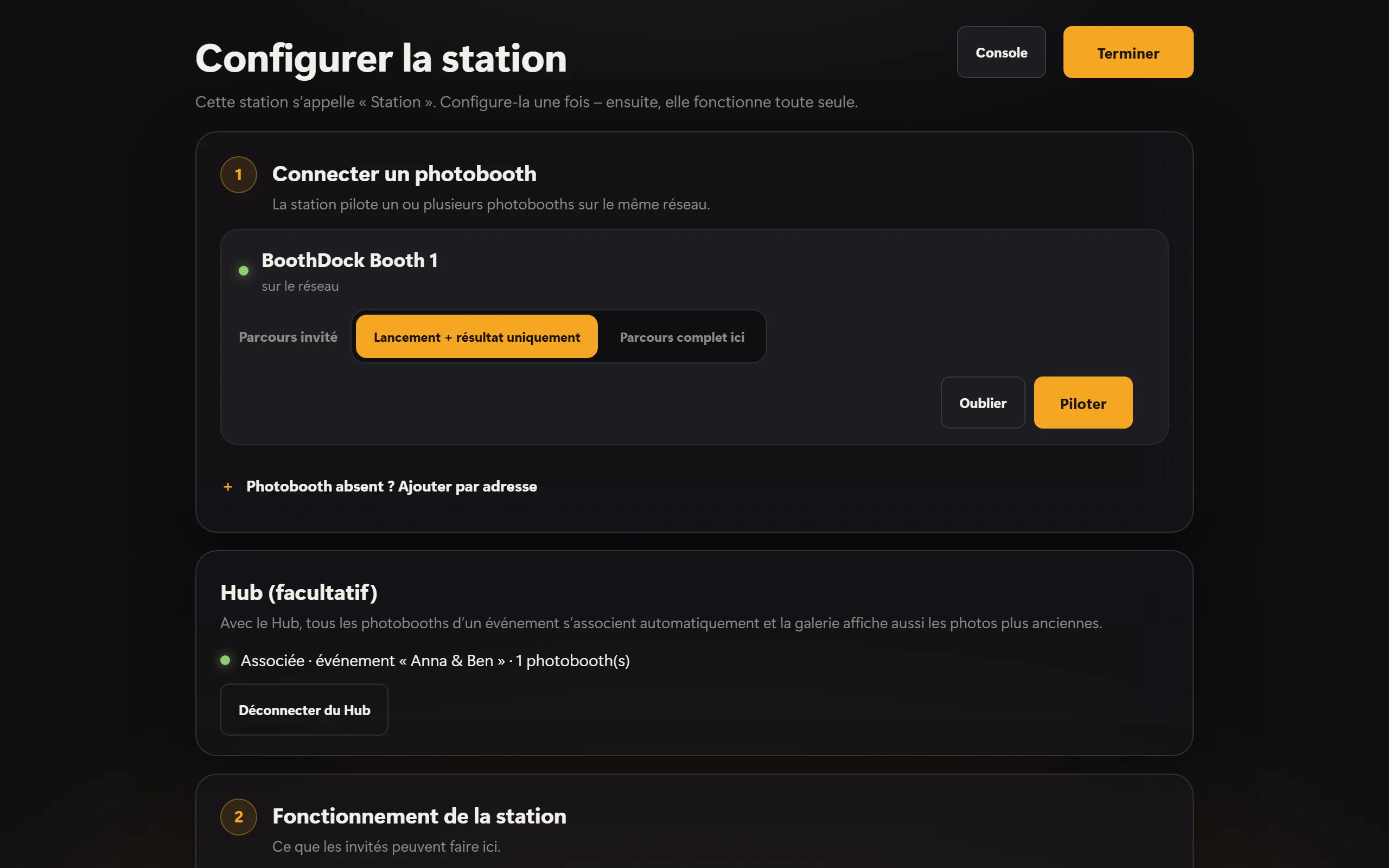
Task: Click the "Associée · événement « Anna & Ben »" line
Action: 435,661
